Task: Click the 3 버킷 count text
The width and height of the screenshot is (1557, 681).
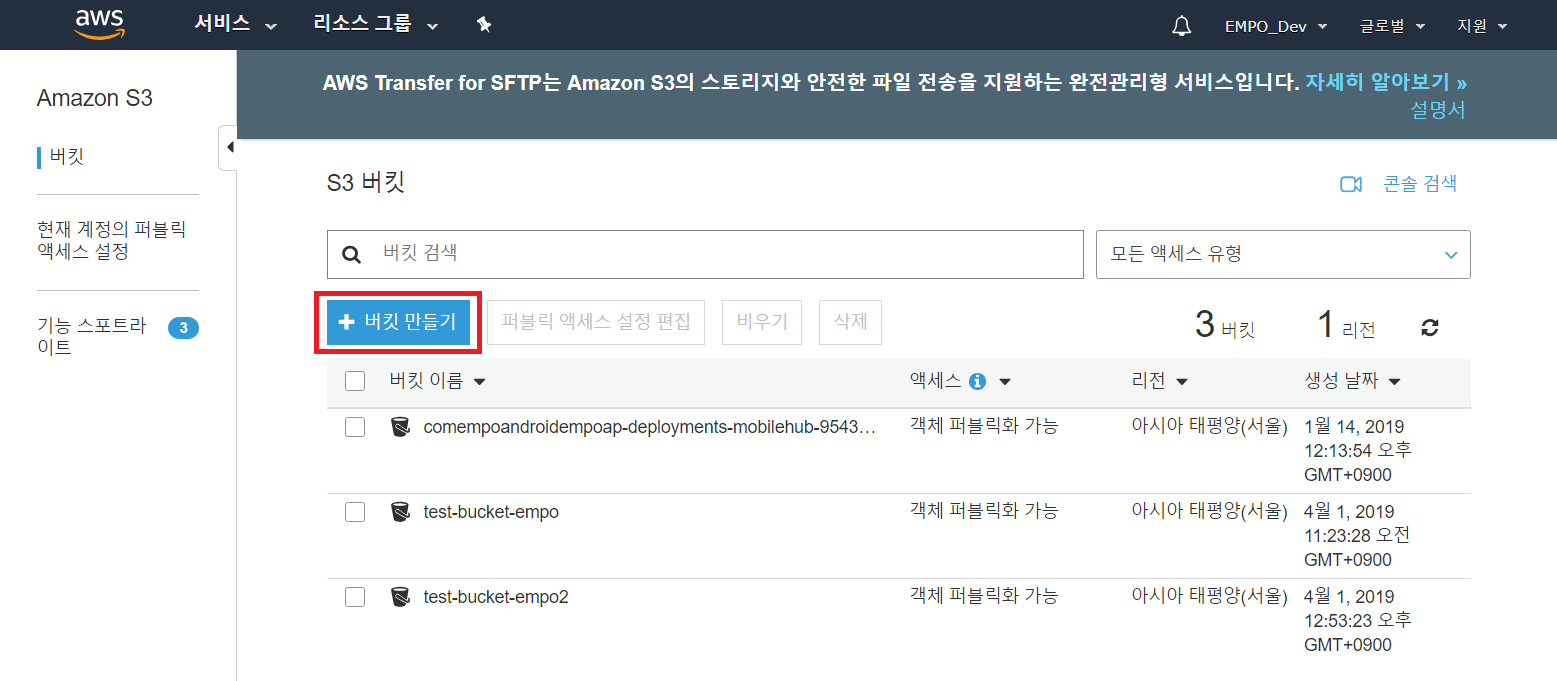Action: tap(1225, 325)
